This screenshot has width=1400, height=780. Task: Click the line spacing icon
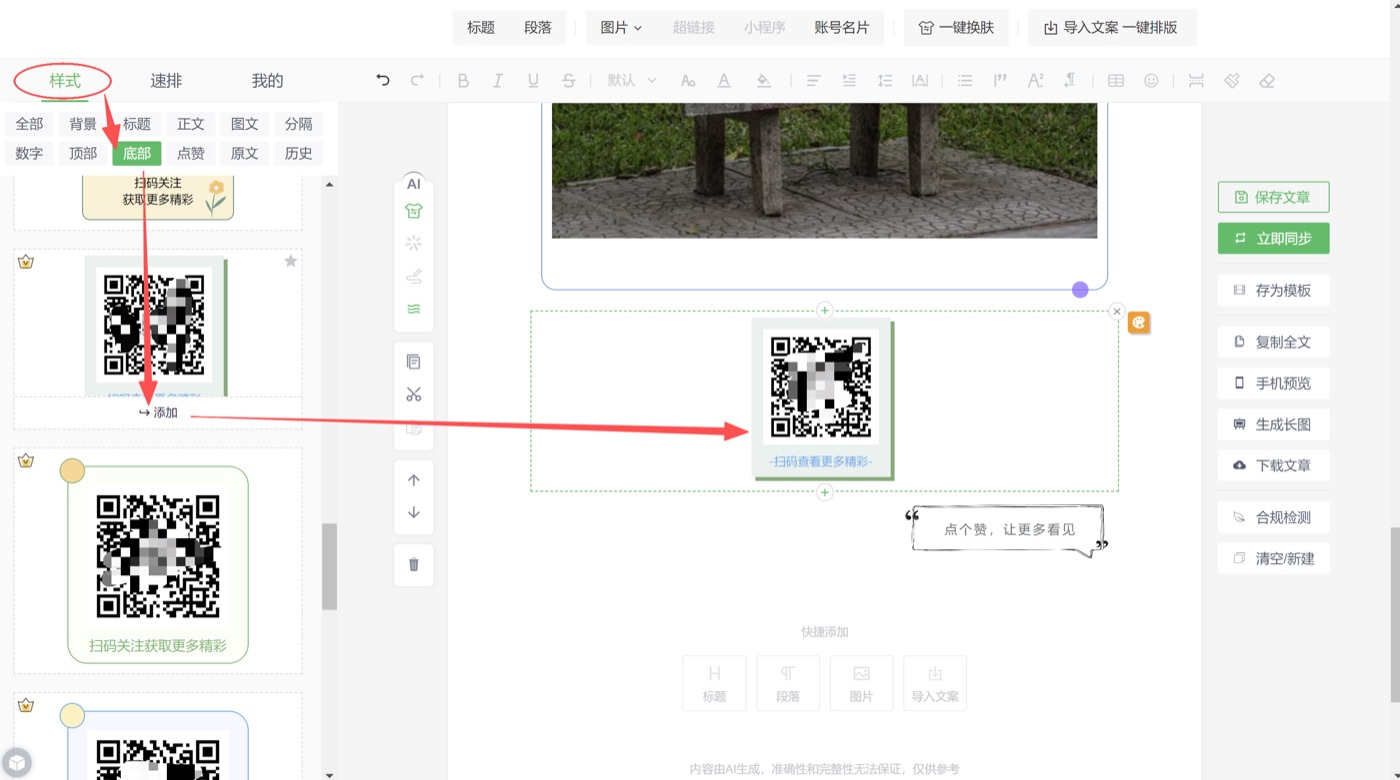[884, 81]
